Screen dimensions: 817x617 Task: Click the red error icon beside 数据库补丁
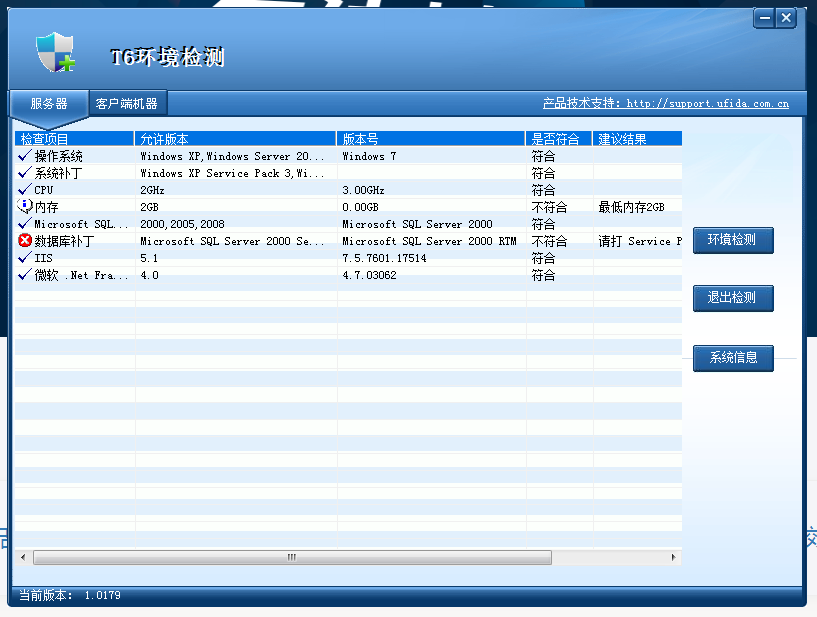coord(24,240)
